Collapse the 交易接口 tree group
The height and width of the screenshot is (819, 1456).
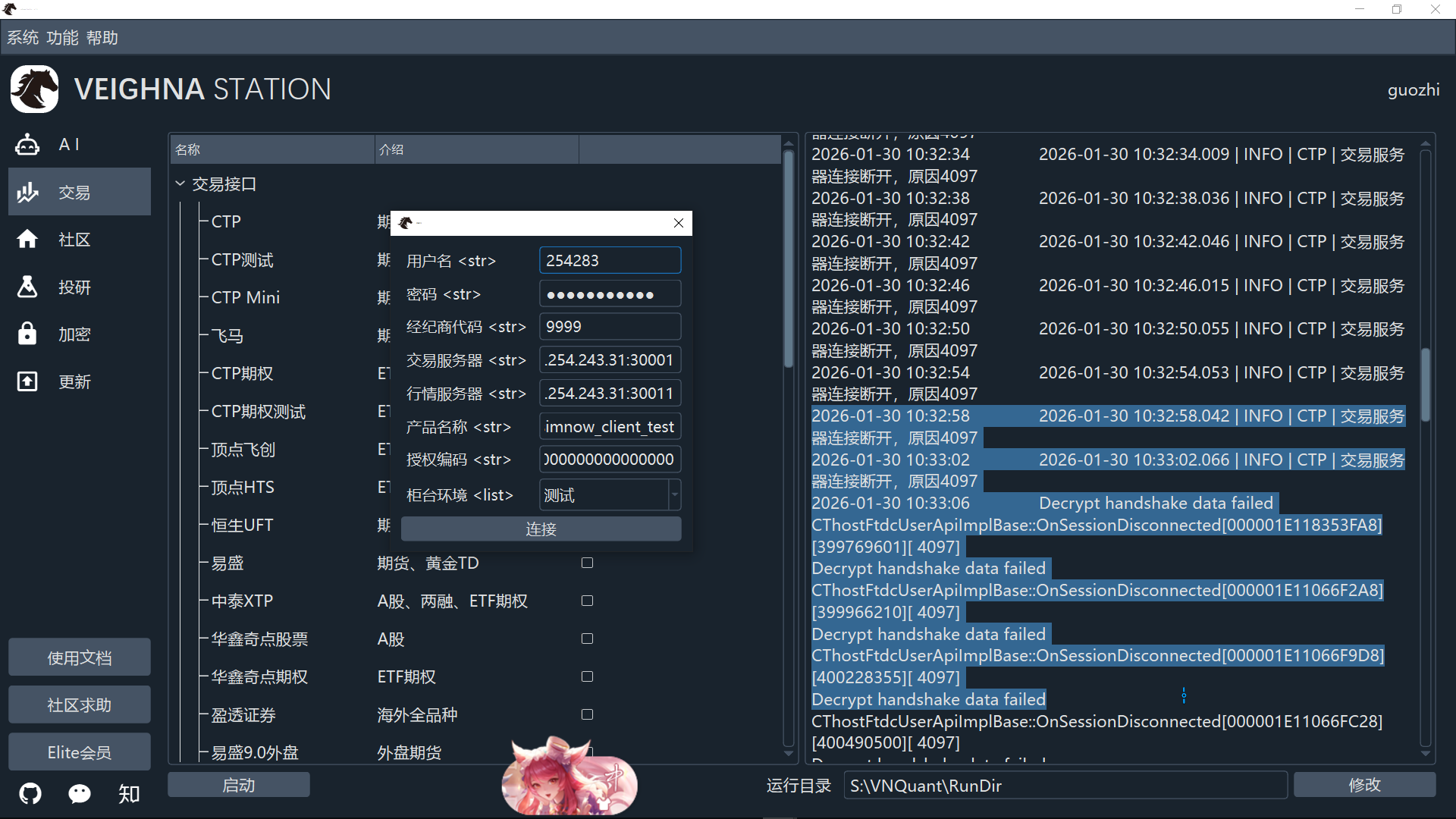coord(180,184)
